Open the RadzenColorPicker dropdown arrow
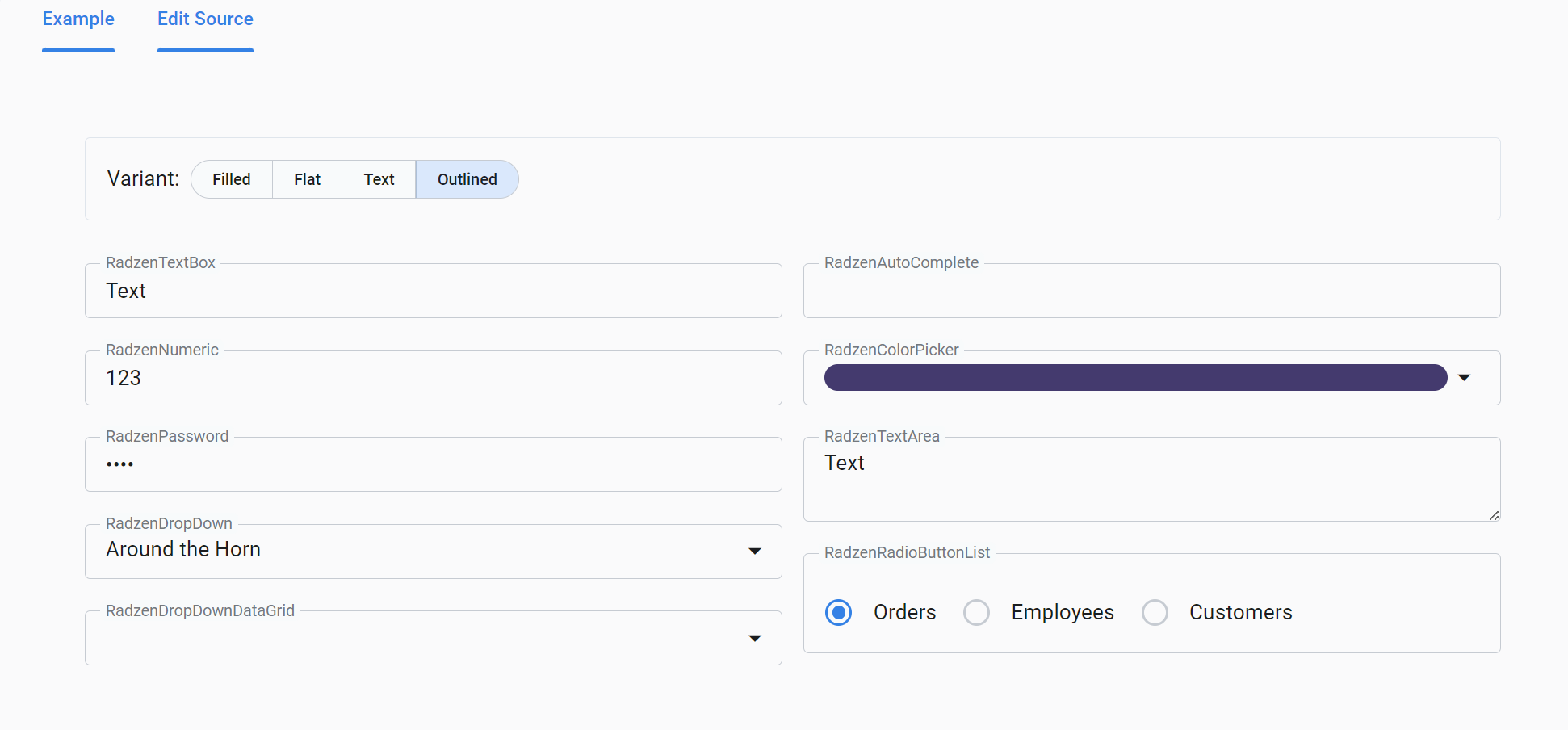This screenshot has width=1568, height=730. pos(1465,377)
